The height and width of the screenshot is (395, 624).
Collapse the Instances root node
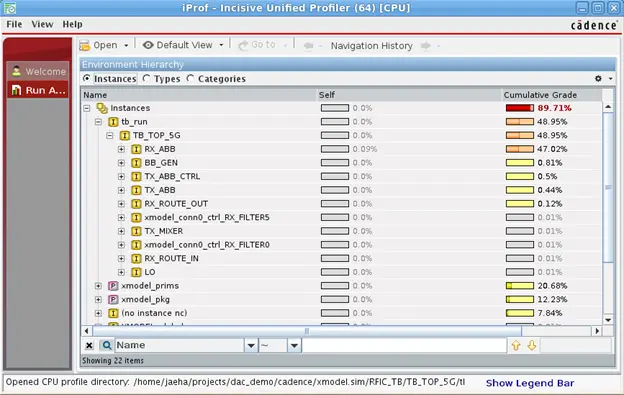click(x=87, y=108)
